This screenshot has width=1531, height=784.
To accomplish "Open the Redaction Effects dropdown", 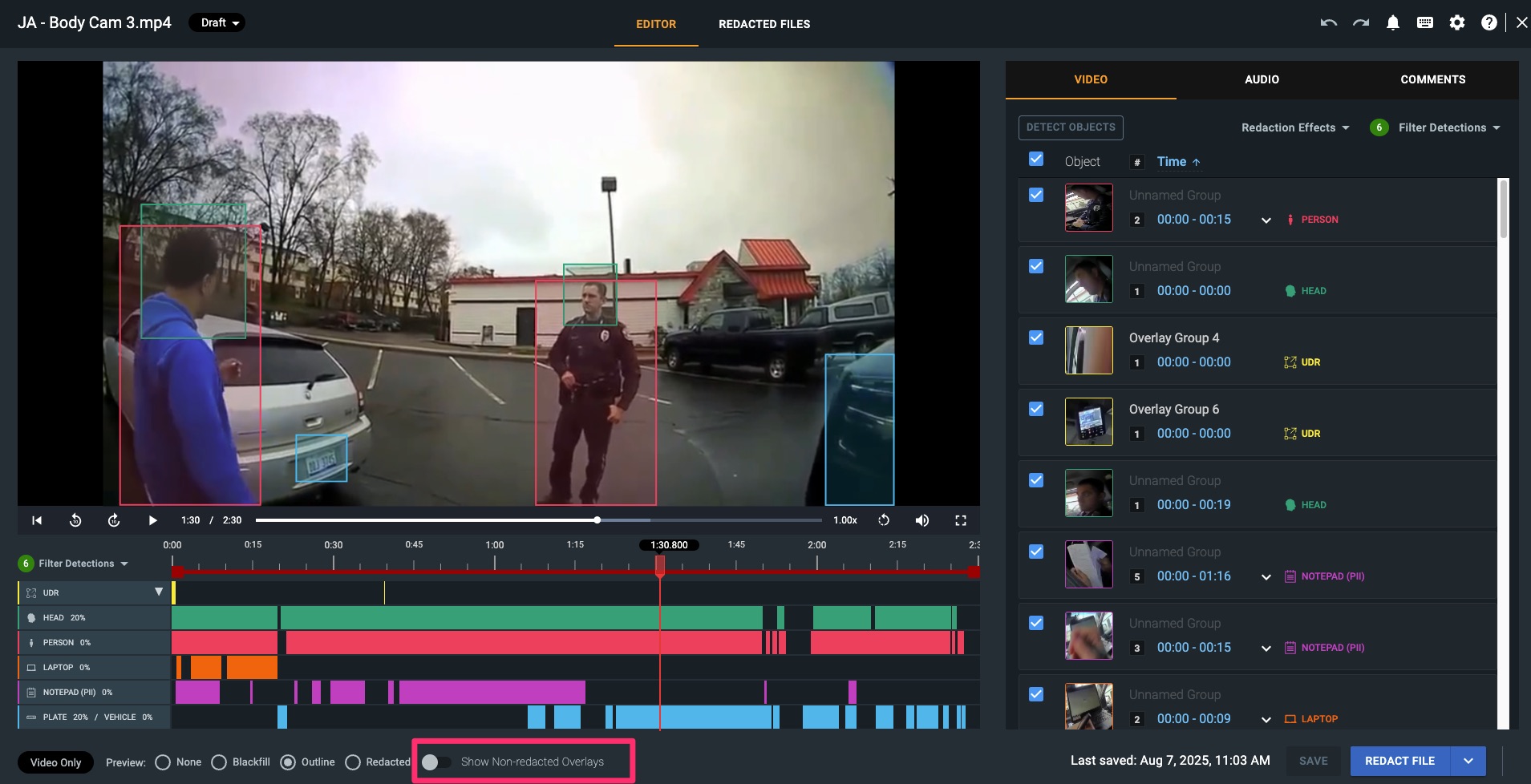I will pyautogui.click(x=1295, y=127).
